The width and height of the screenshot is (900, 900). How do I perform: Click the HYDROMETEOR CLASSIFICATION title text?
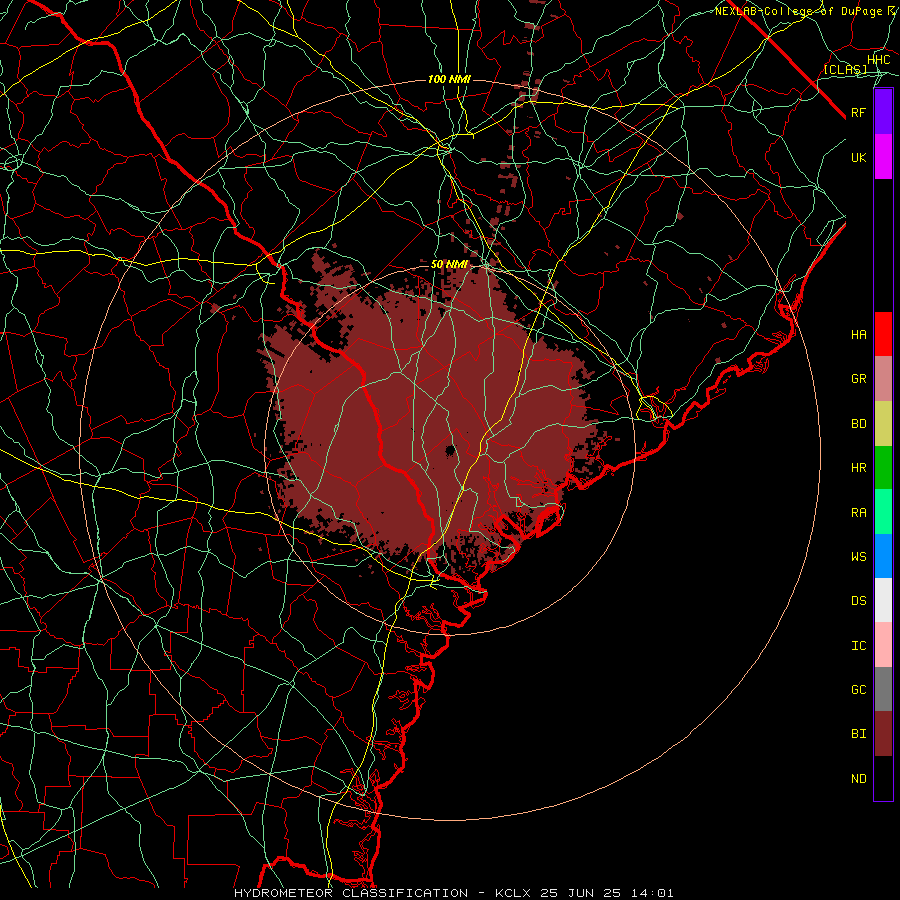(x=351, y=893)
